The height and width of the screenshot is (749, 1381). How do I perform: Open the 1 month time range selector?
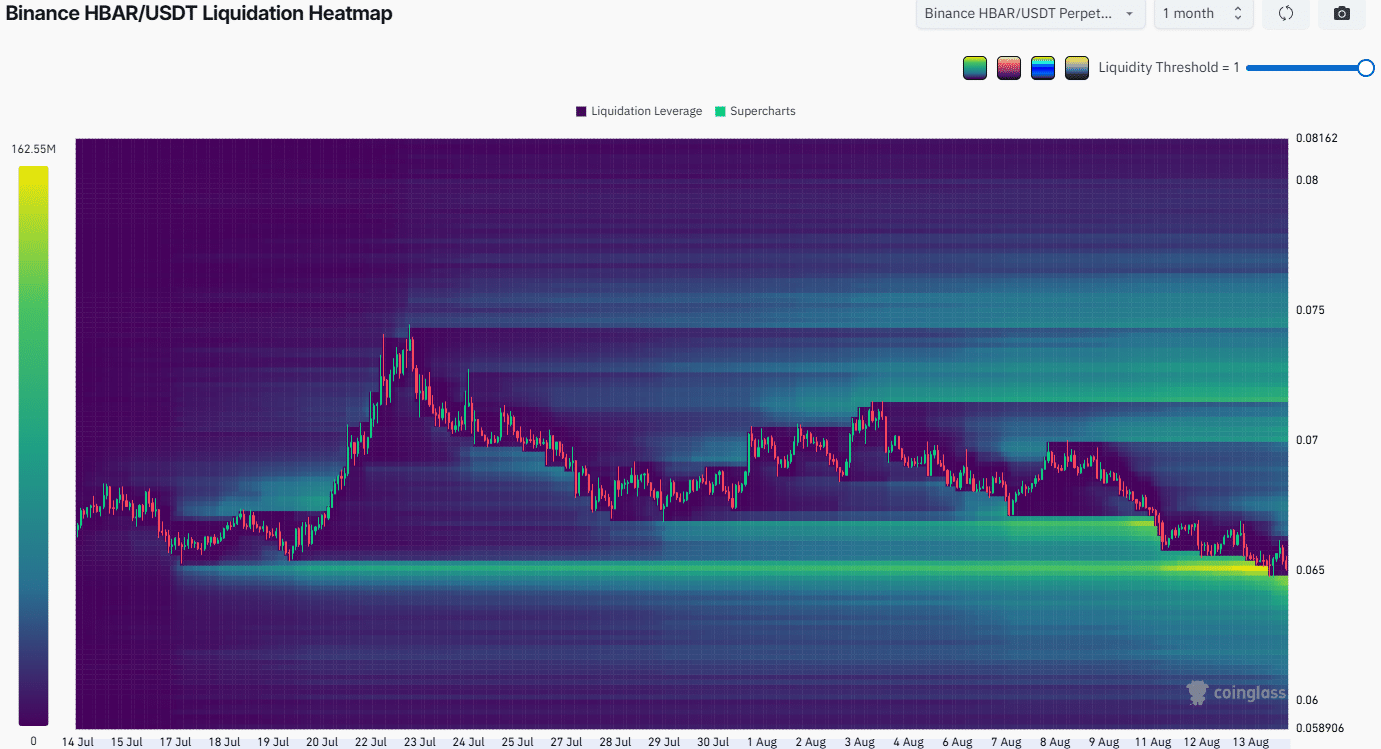(1203, 13)
